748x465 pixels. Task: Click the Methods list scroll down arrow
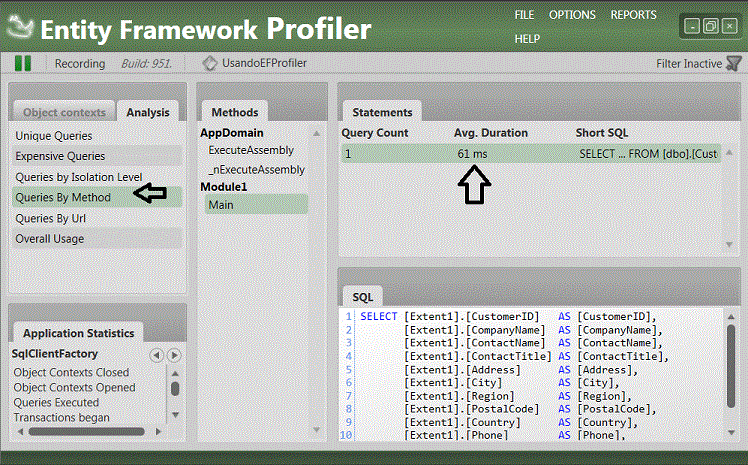click(x=316, y=430)
